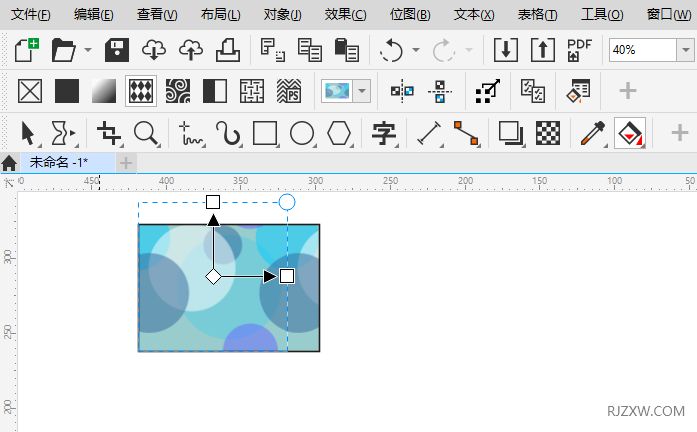697x432 pixels.
Task: Publish to PDF icon
Action: [x=579, y=50]
